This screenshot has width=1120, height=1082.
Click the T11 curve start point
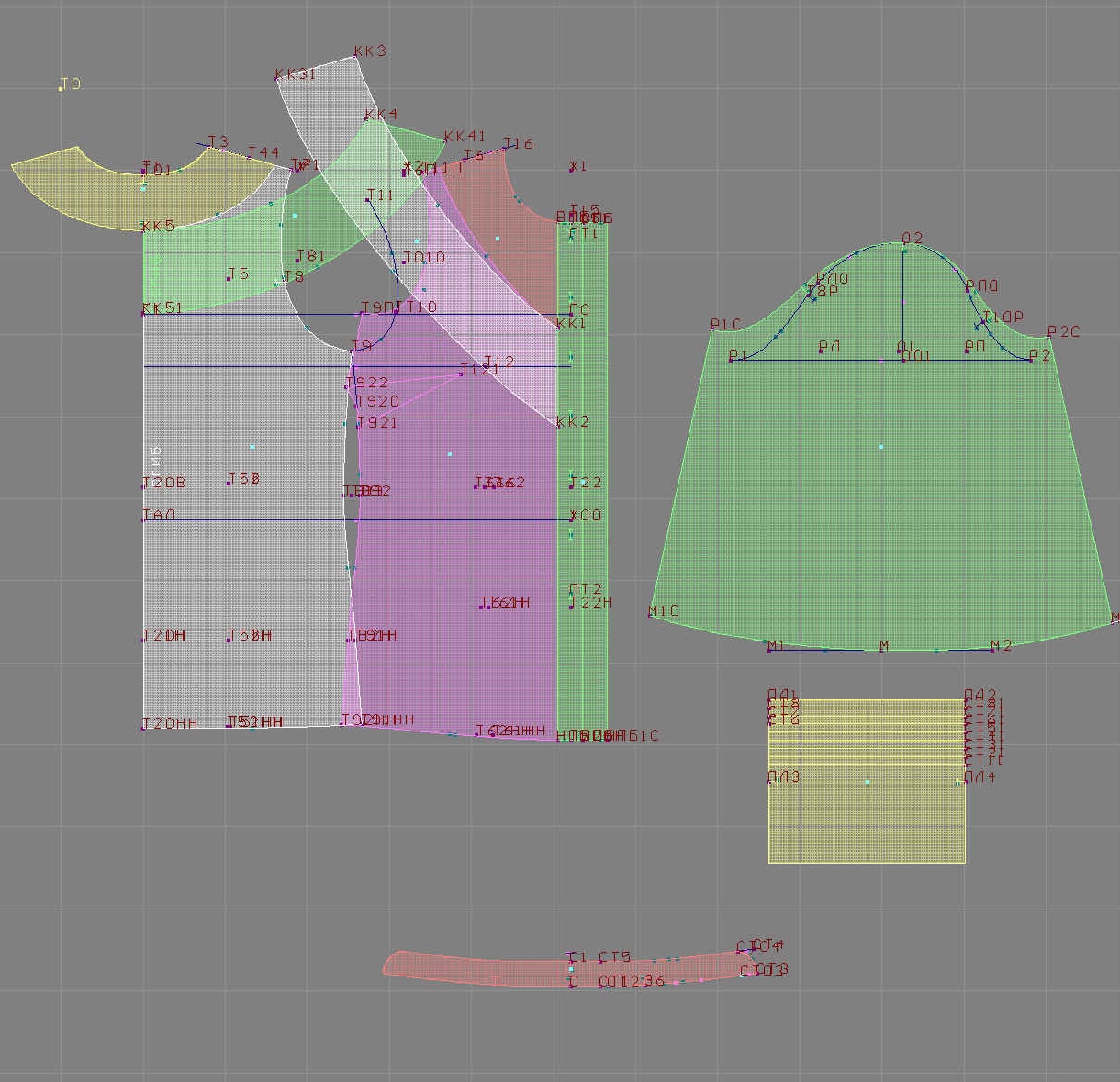click(368, 200)
